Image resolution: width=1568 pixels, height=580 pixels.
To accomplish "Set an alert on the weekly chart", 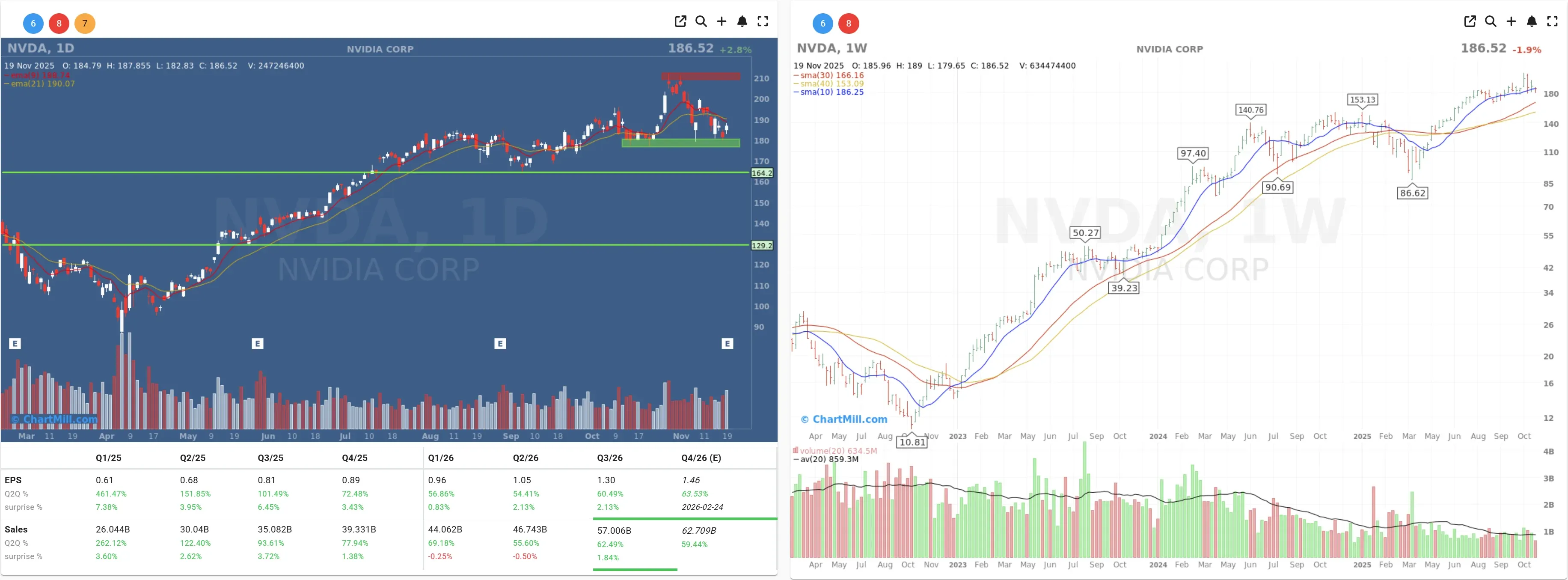I will 1532,21.
